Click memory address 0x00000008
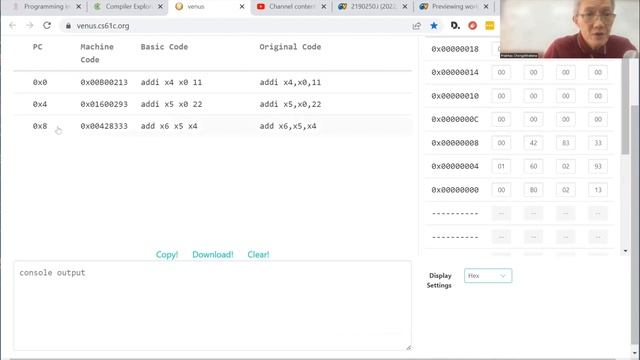Viewport: 640px width, 360px height. click(455, 143)
